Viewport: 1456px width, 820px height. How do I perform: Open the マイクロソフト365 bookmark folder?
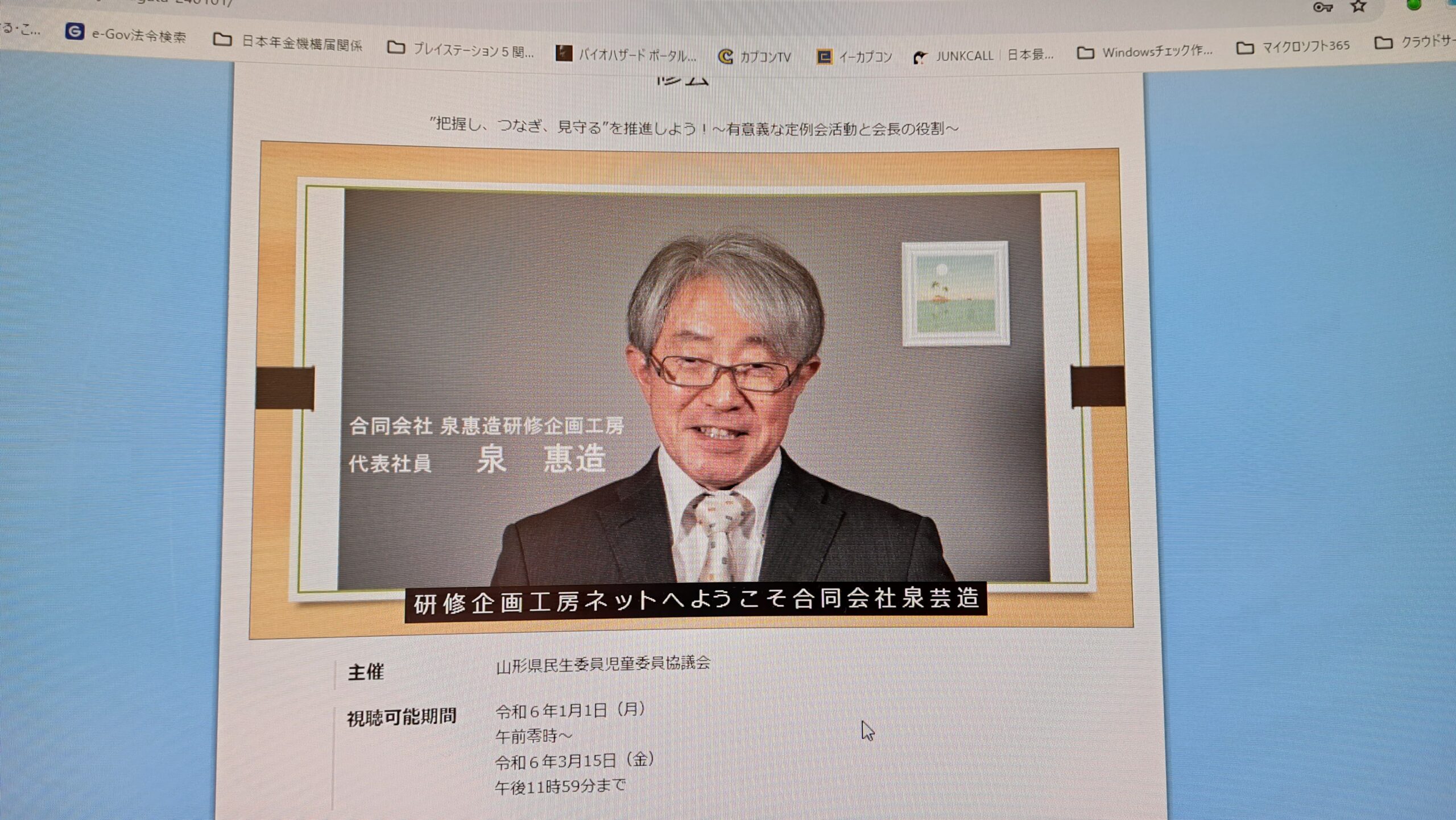click(1293, 47)
